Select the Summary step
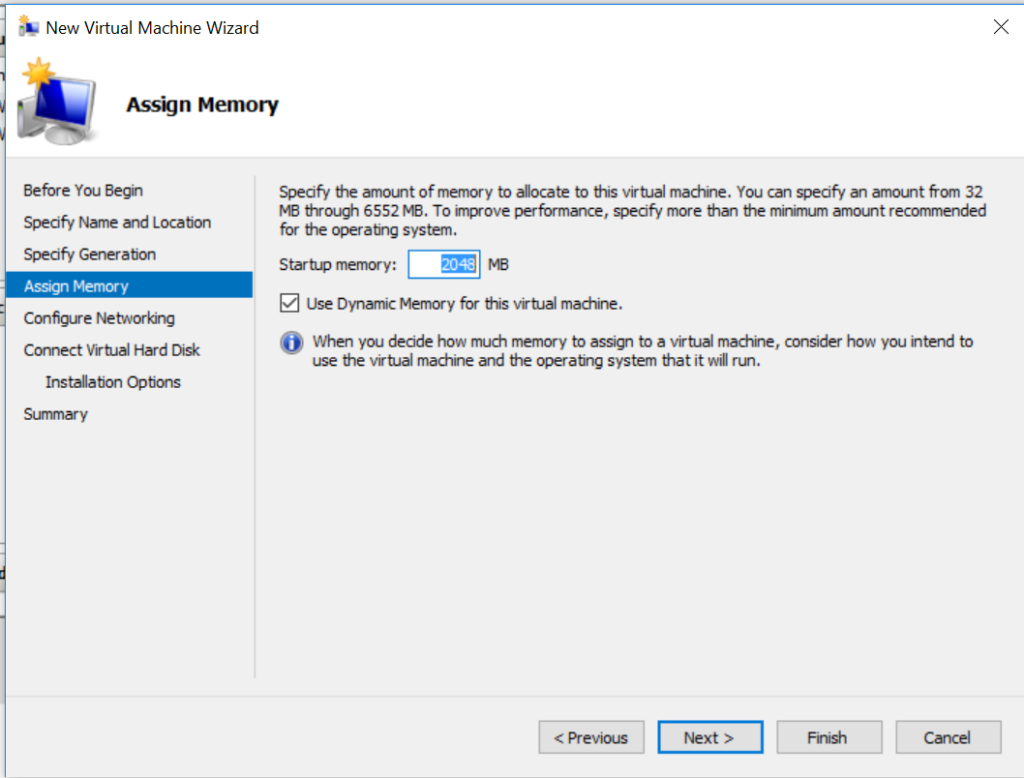Screen dimensions: 1024x778 click(55, 414)
